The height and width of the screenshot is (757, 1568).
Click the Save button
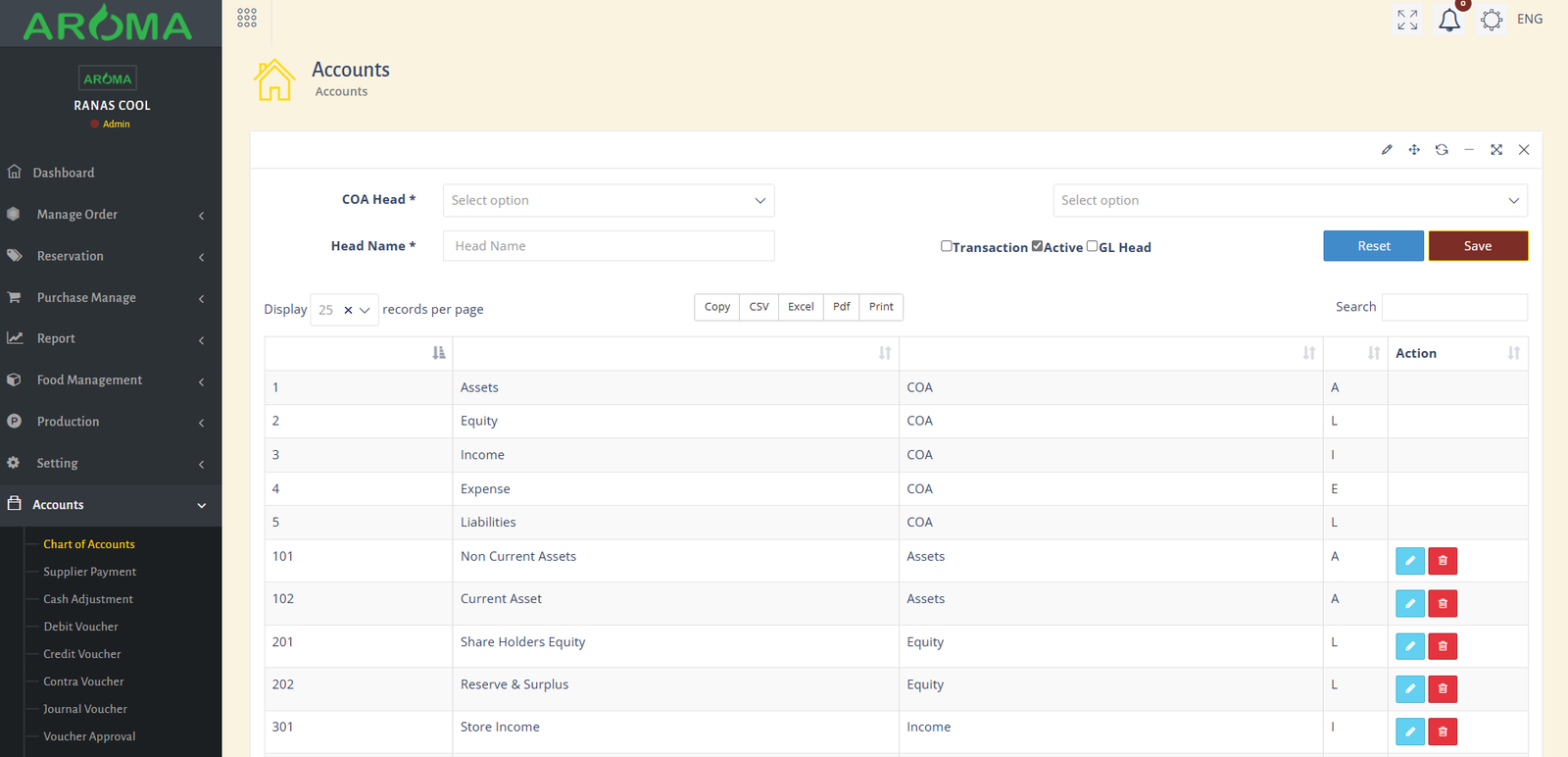pos(1477,246)
